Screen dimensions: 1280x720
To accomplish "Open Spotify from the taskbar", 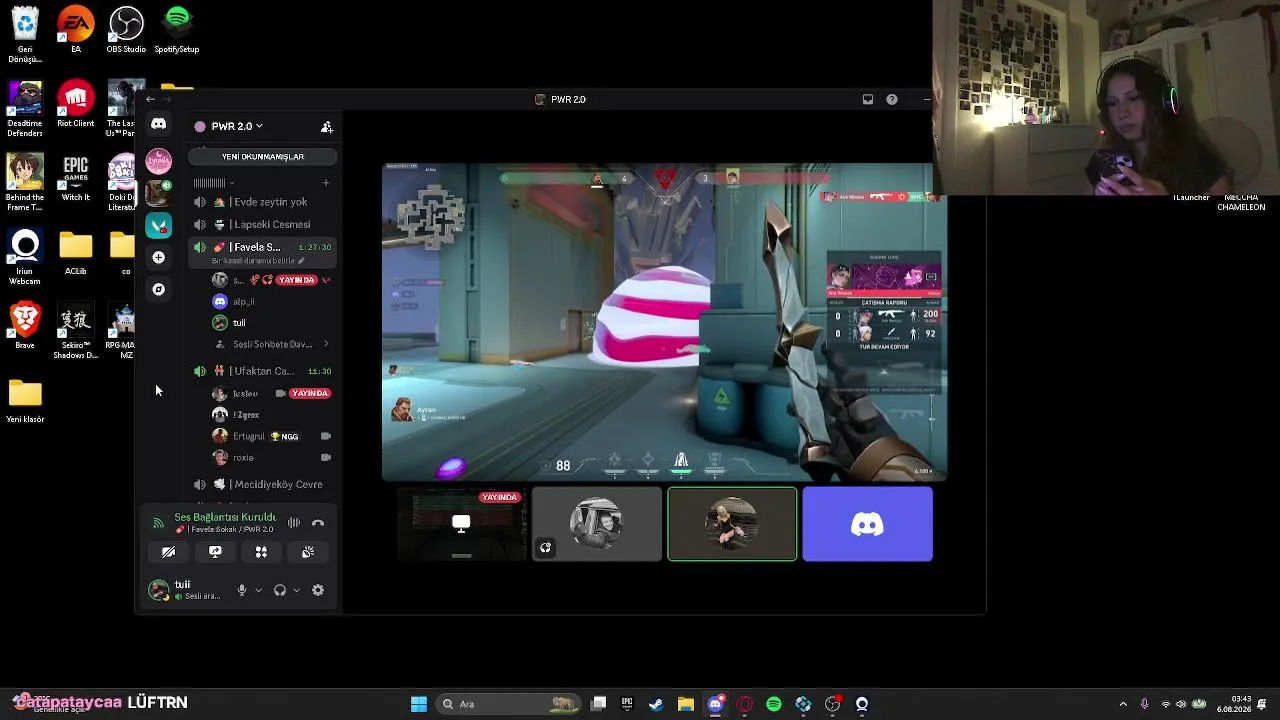I will point(774,704).
